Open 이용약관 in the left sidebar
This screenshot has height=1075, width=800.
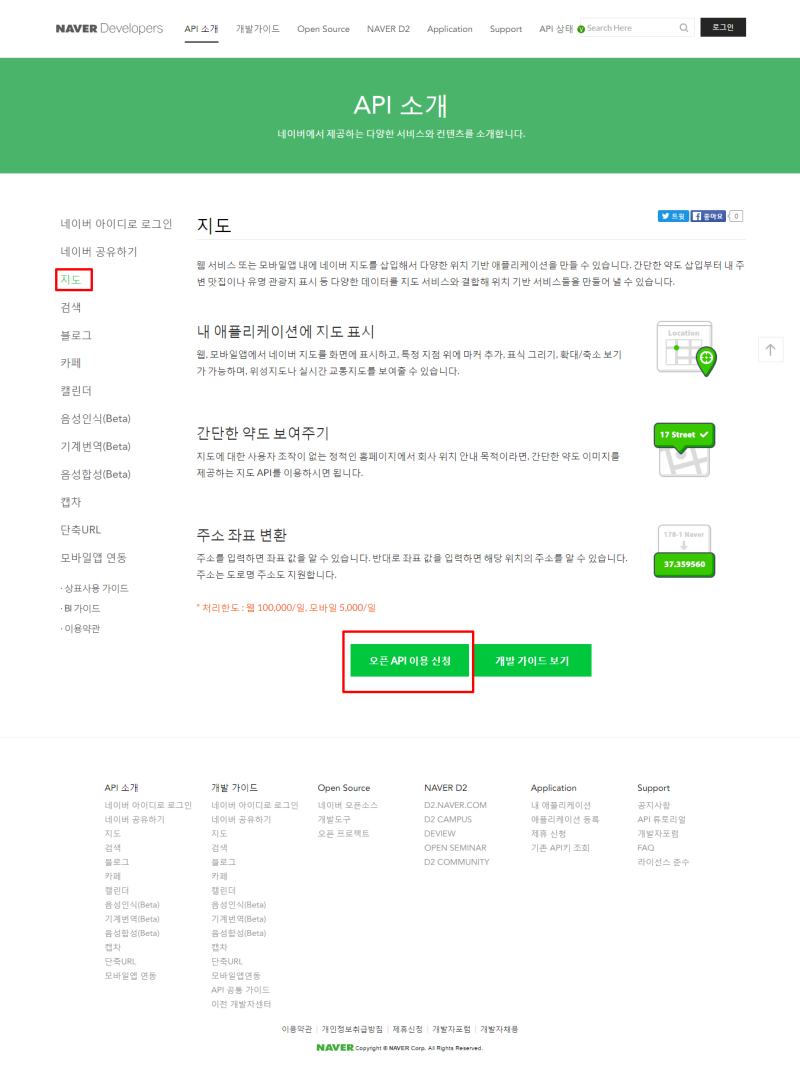pos(80,629)
